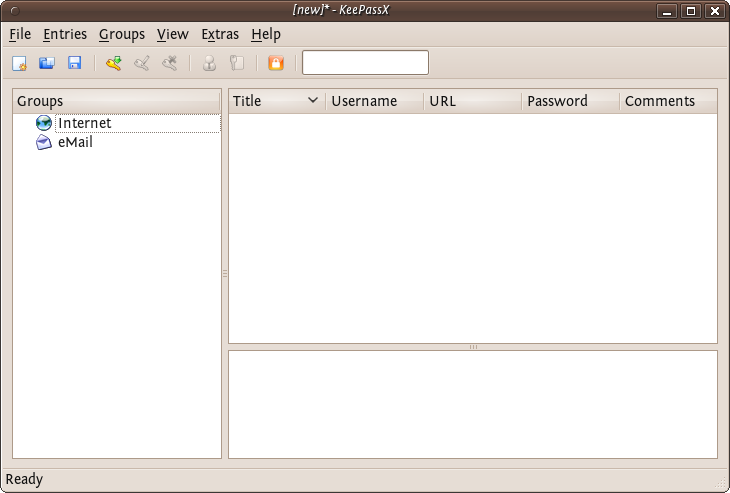The width and height of the screenshot is (730, 493).
Task: Open the Entries menu
Action: coord(65,34)
